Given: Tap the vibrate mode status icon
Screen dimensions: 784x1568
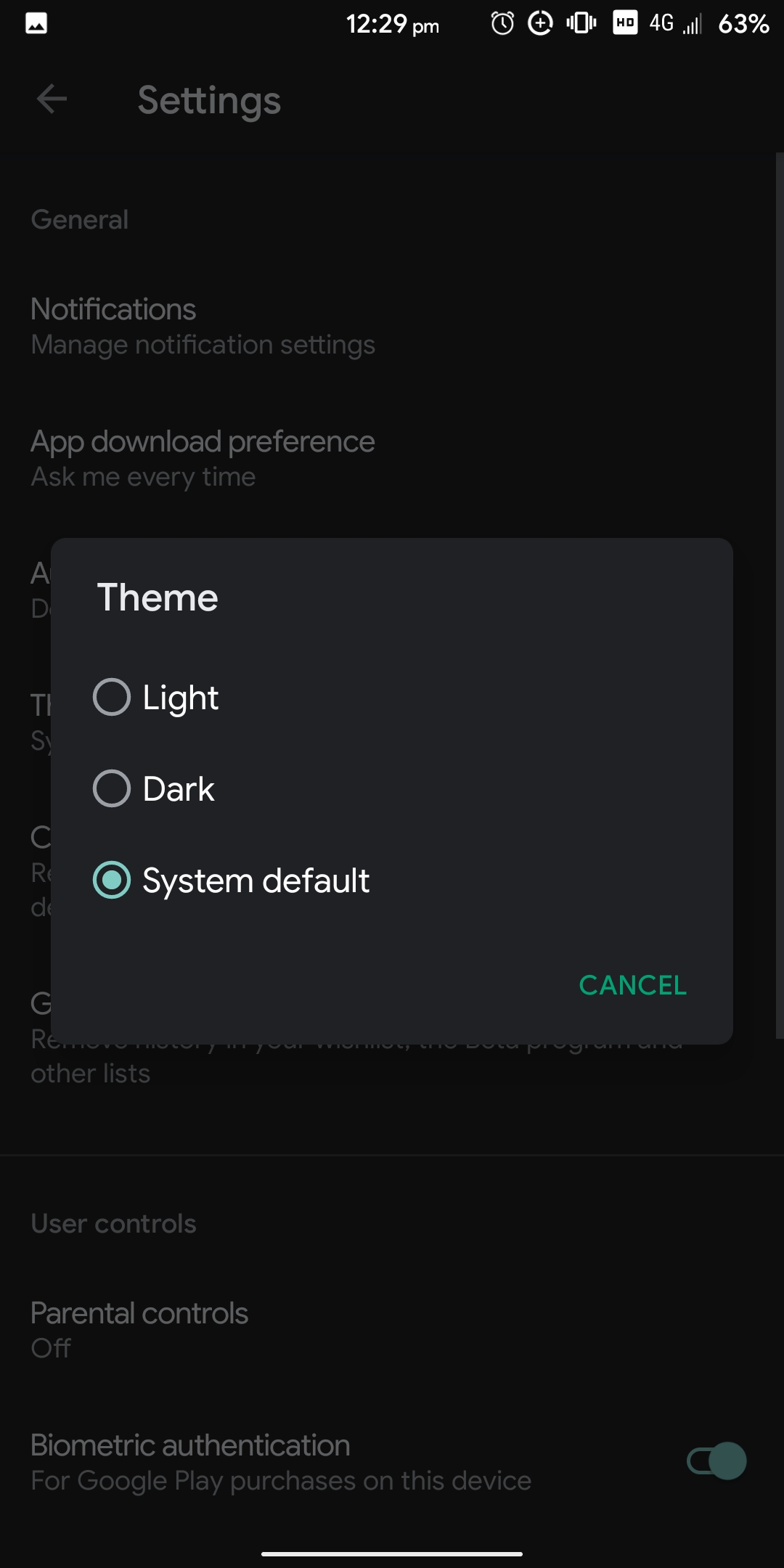Looking at the screenshot, I should point(579,23).
